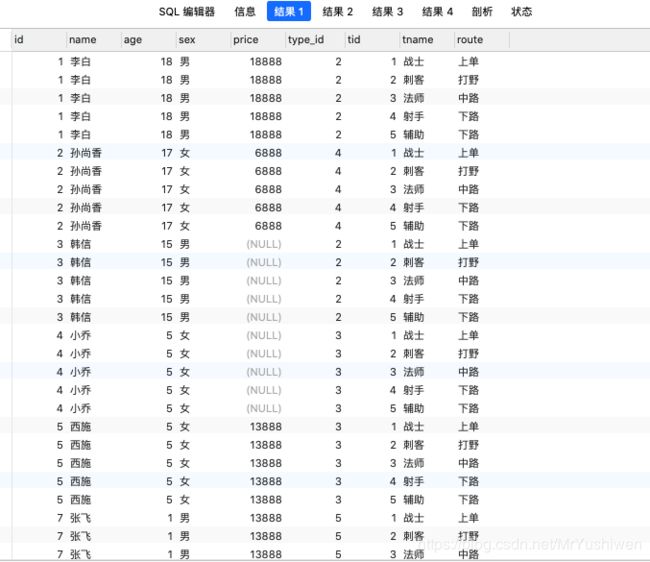
Task: Select 射手 in the 小乔 rows
Action: pos(414,390)
